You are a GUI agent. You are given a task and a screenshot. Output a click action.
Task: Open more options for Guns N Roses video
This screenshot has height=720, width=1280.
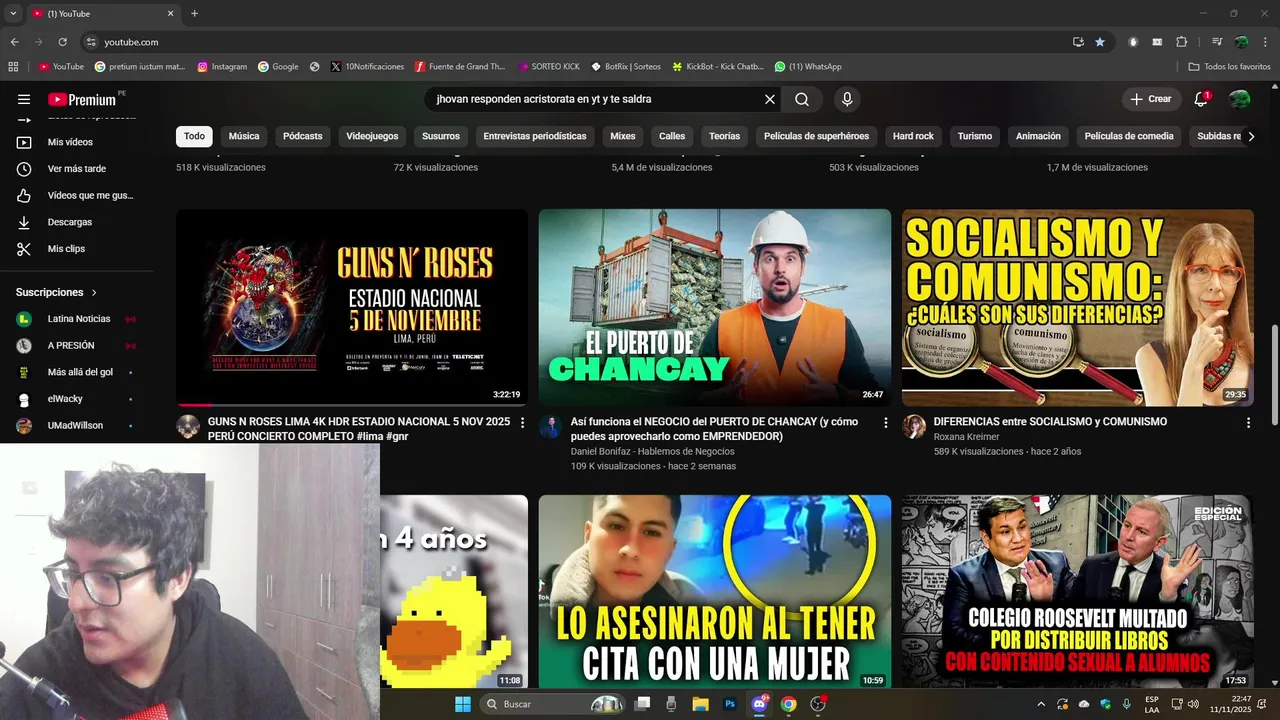tap(522, 423)
